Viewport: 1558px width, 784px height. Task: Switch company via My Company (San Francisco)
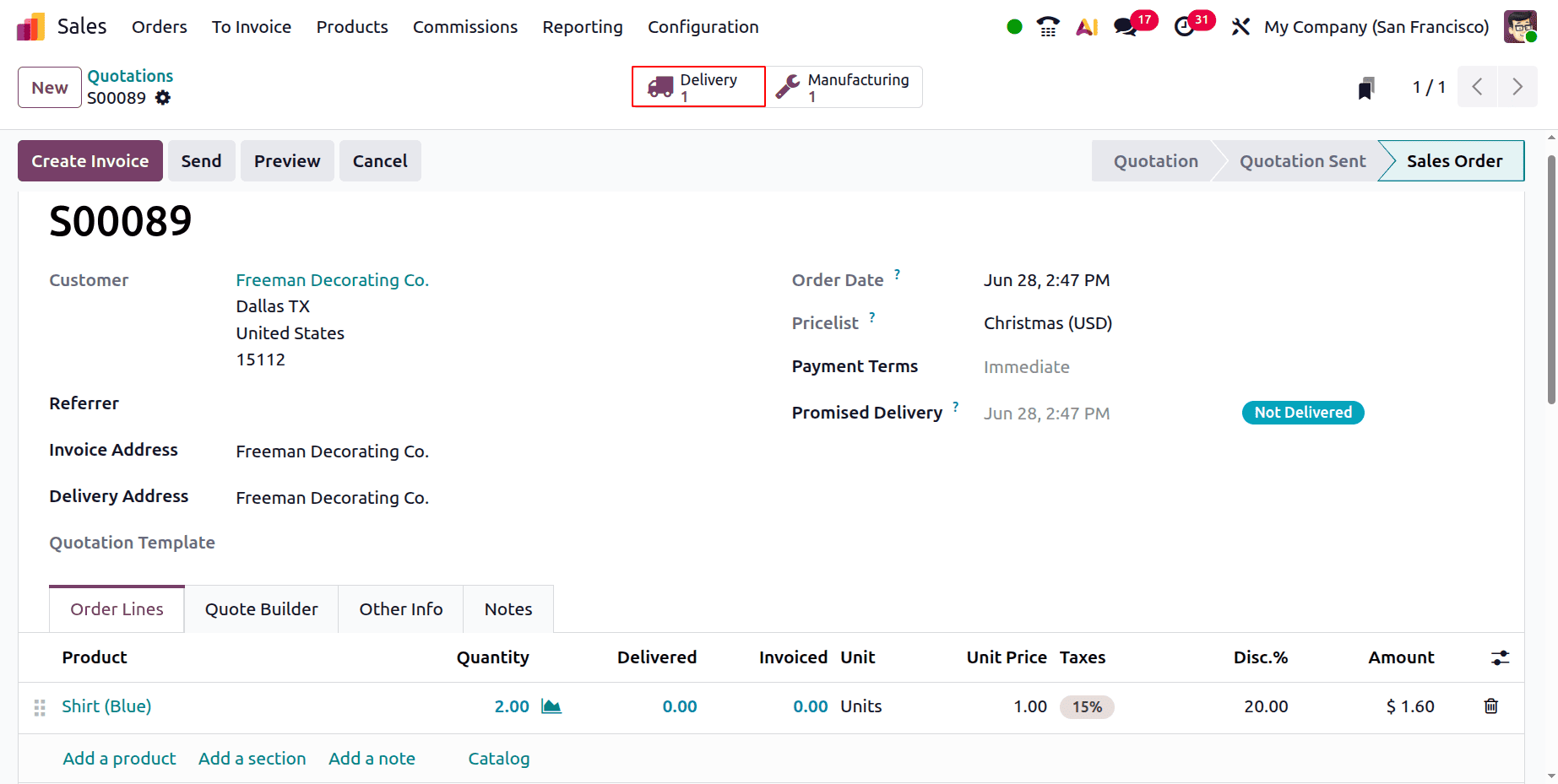click(x=1376, y=27)
